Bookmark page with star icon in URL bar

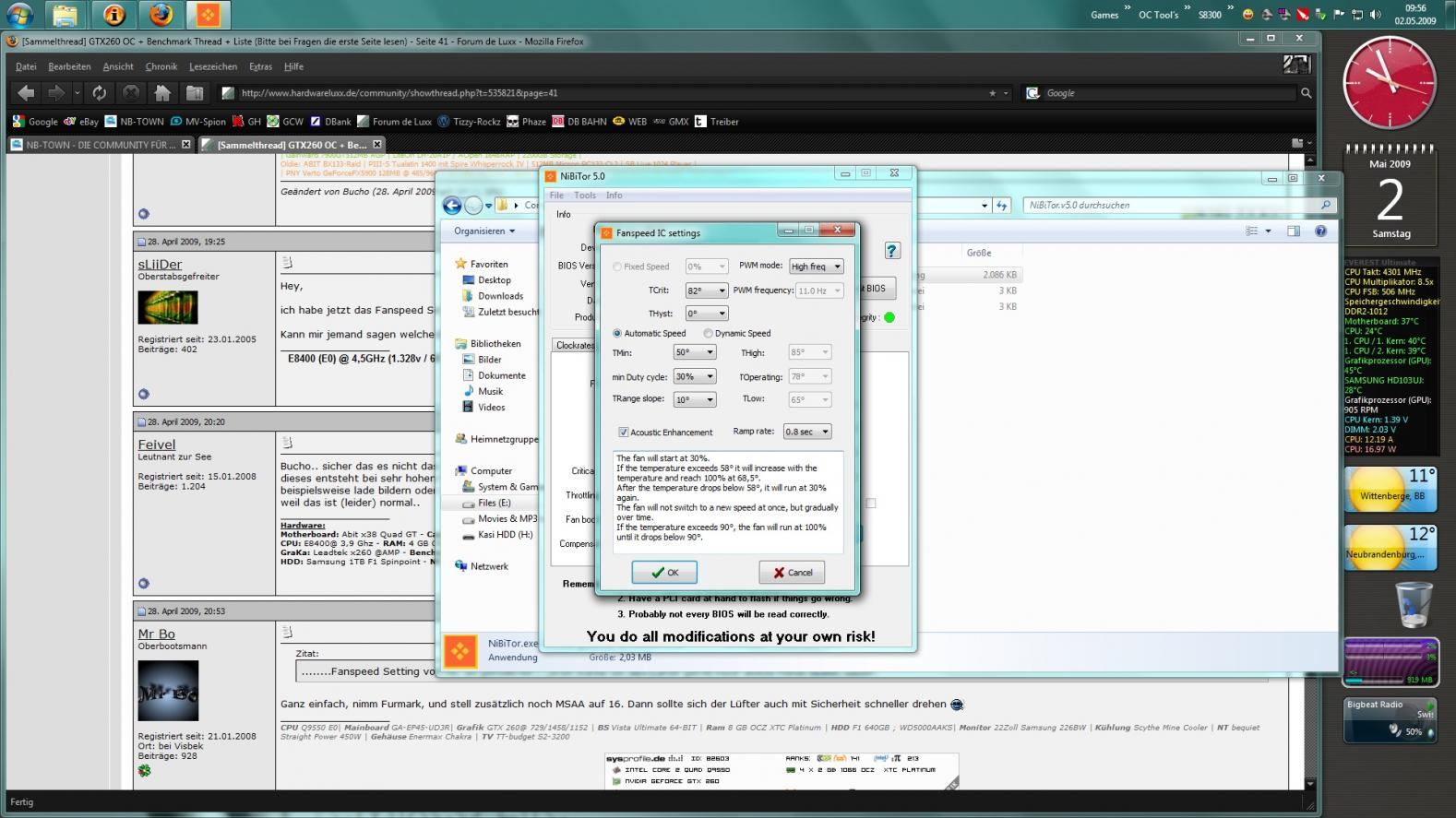[992, 93]
